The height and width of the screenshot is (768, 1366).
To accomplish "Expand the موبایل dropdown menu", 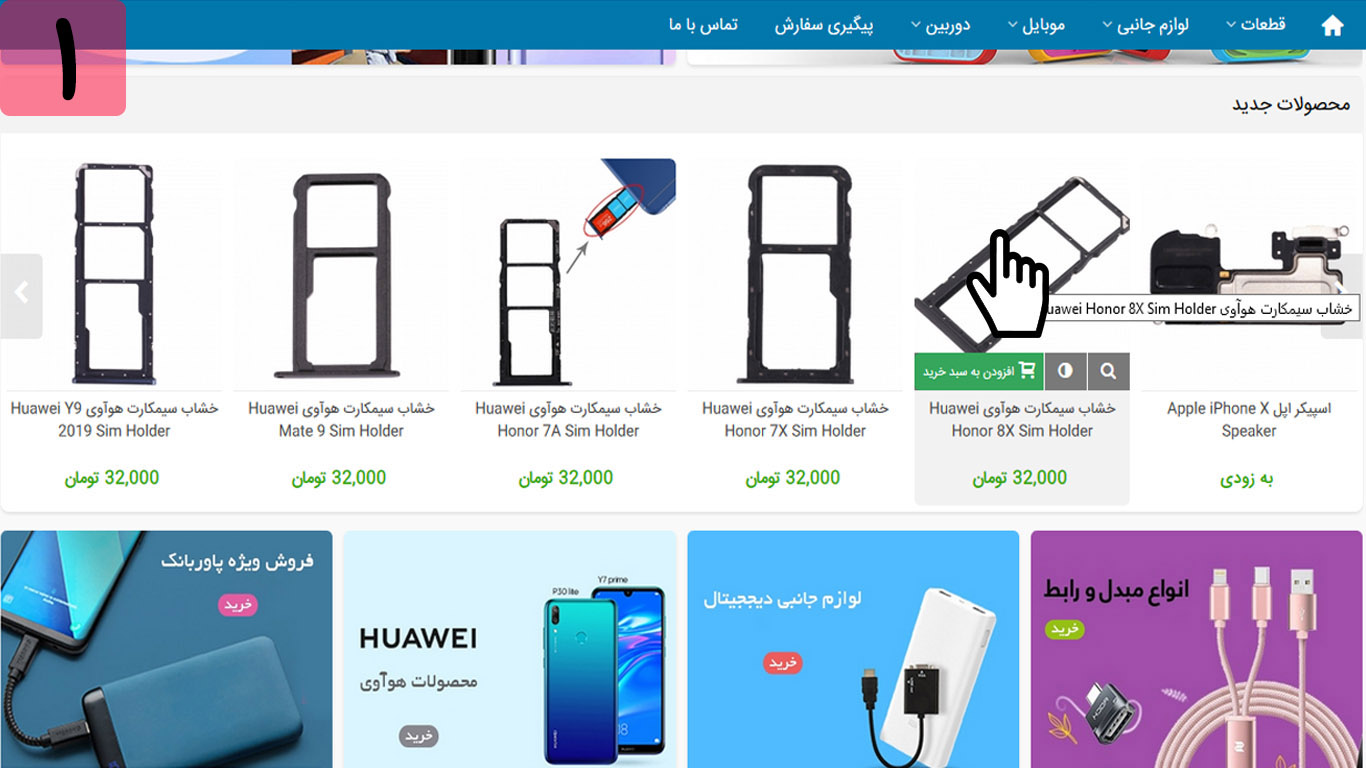I will [x=1035, y=25].
